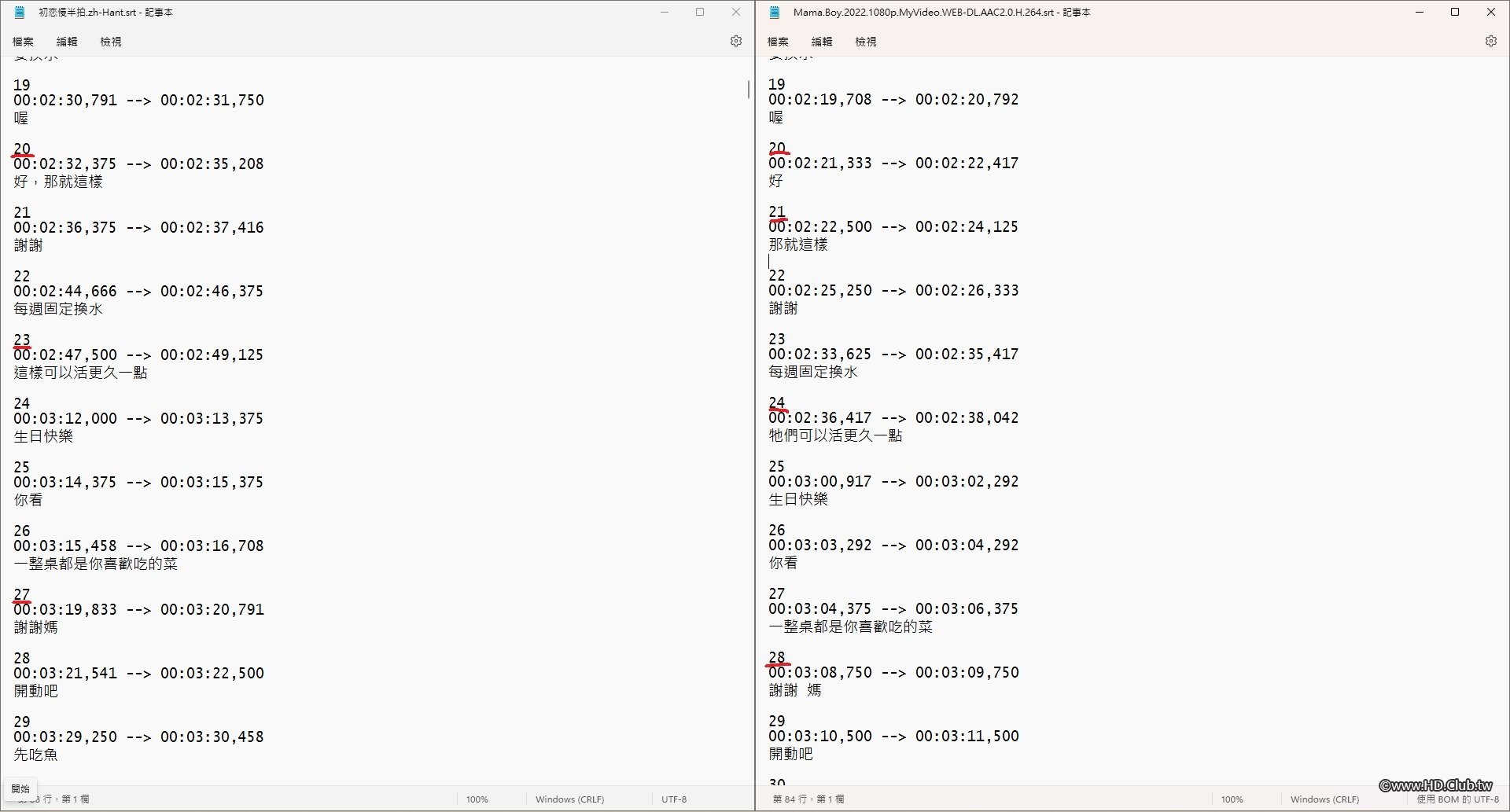Click timestamp 00:02:21,333 --> 00:02:22,417

tap(893, 164)
